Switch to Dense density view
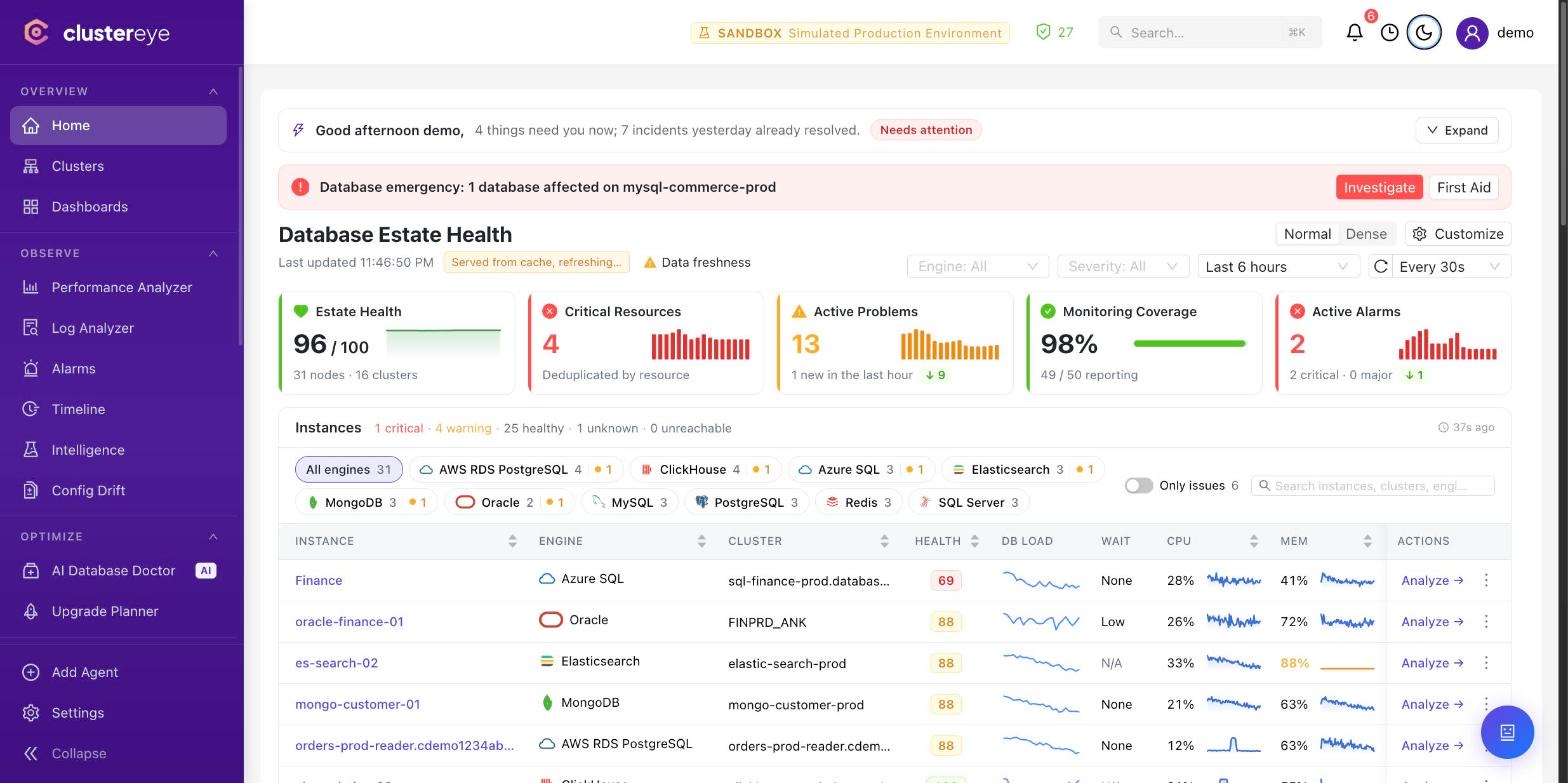The image size is (1568, 783). (x=1366, y=234)
